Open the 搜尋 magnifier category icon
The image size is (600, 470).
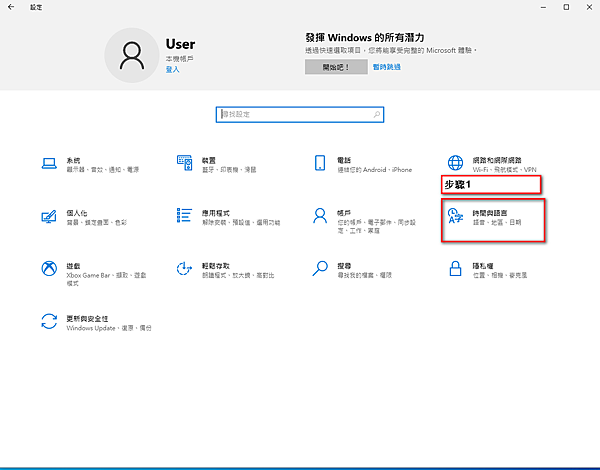[320, 268]
